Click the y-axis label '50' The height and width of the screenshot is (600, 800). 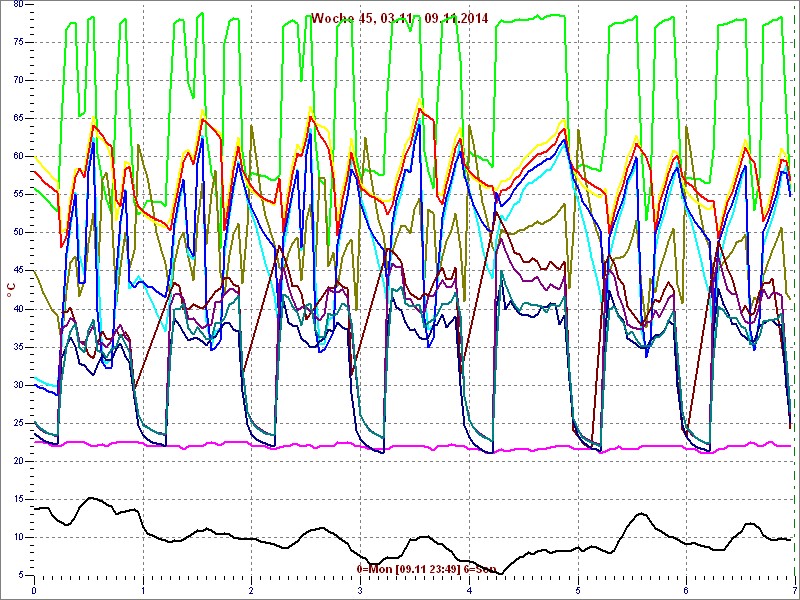[17, 233]
